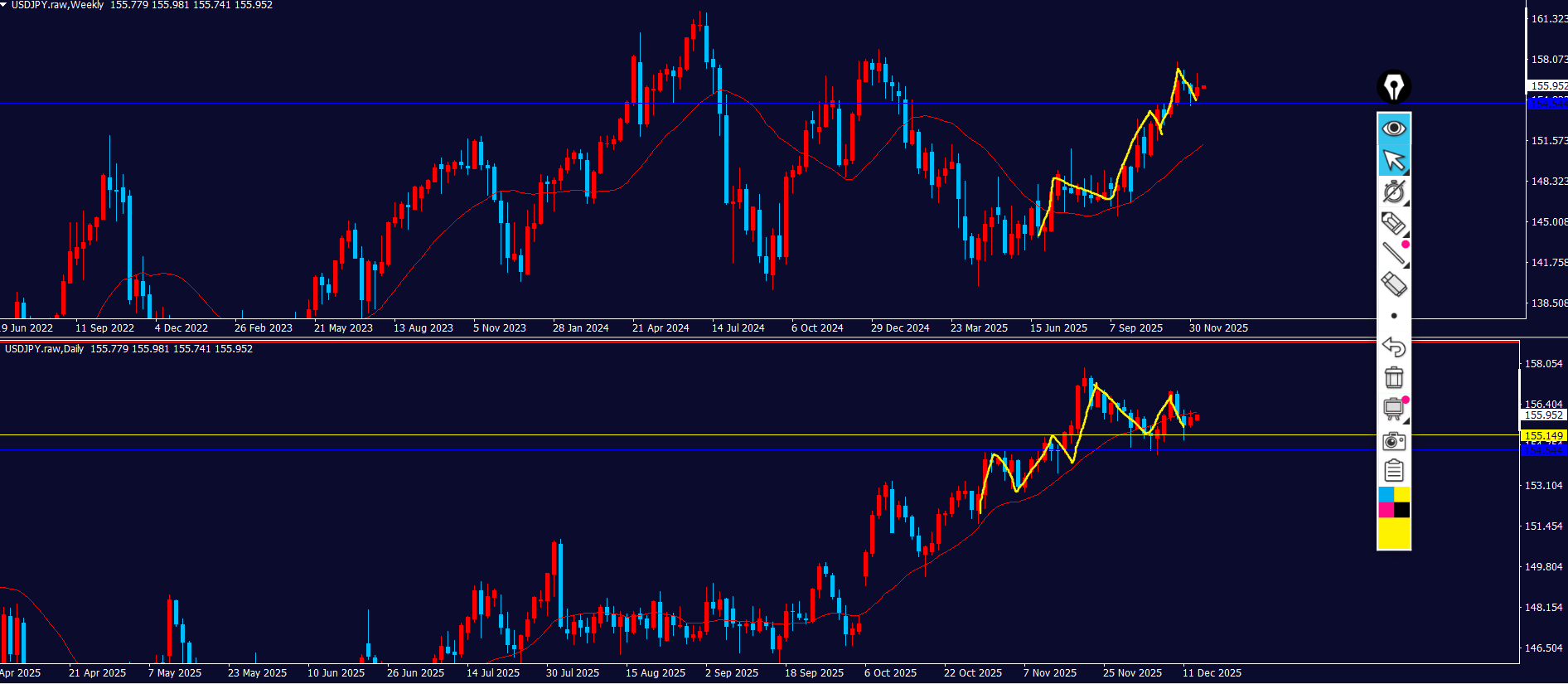The width and height of the screenshot is (1568, 684).
Task: Select the highlighter marker tool
Action: 1394,223
